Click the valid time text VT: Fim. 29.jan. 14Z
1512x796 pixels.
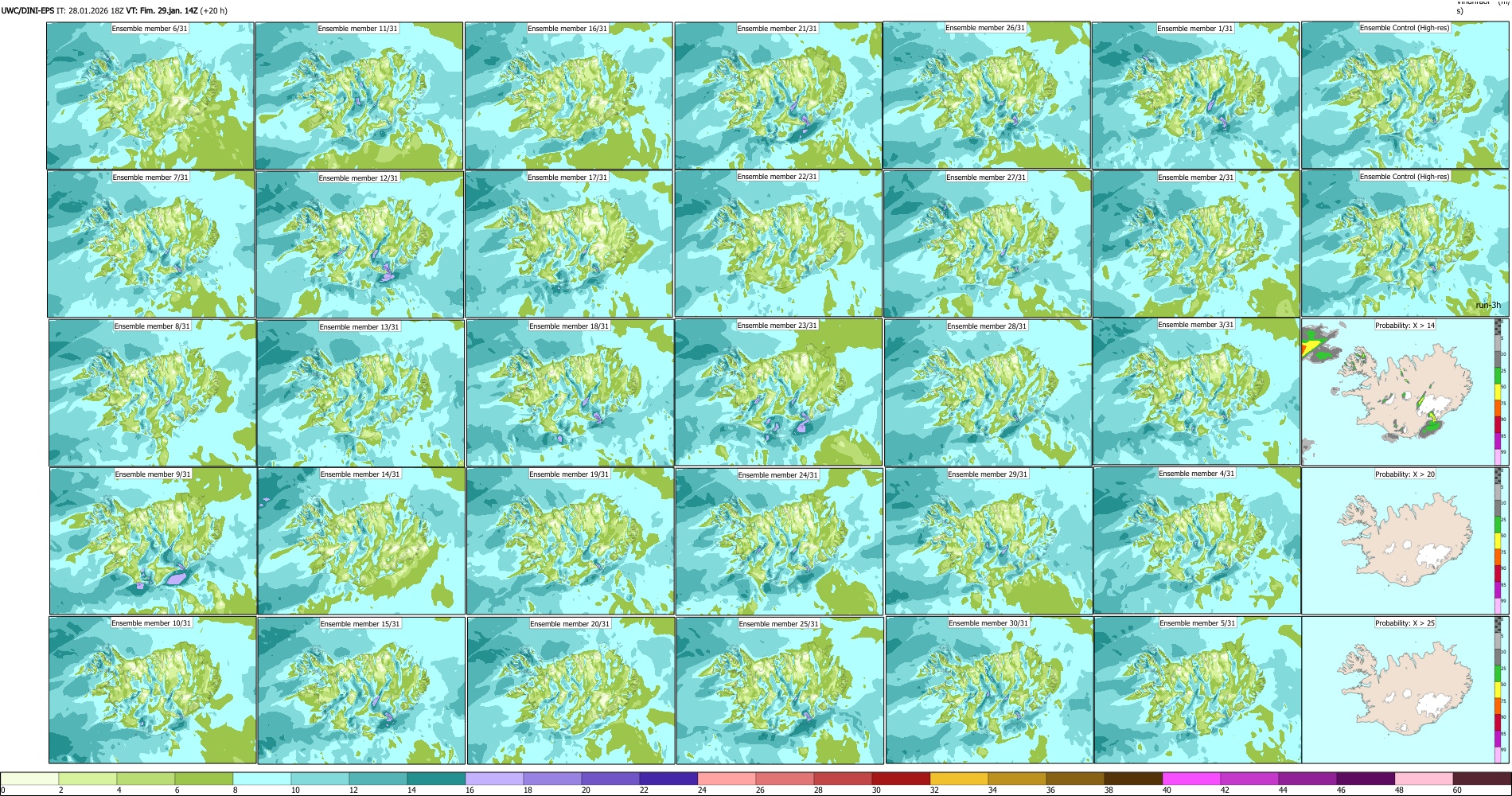point(162,11)
